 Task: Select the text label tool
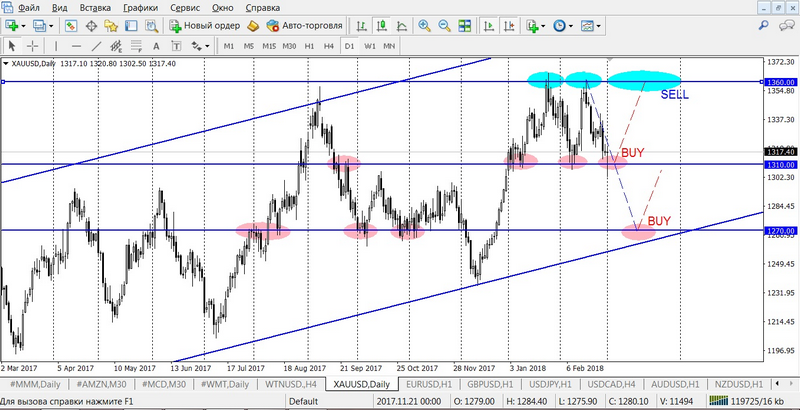tap(155, 45)
